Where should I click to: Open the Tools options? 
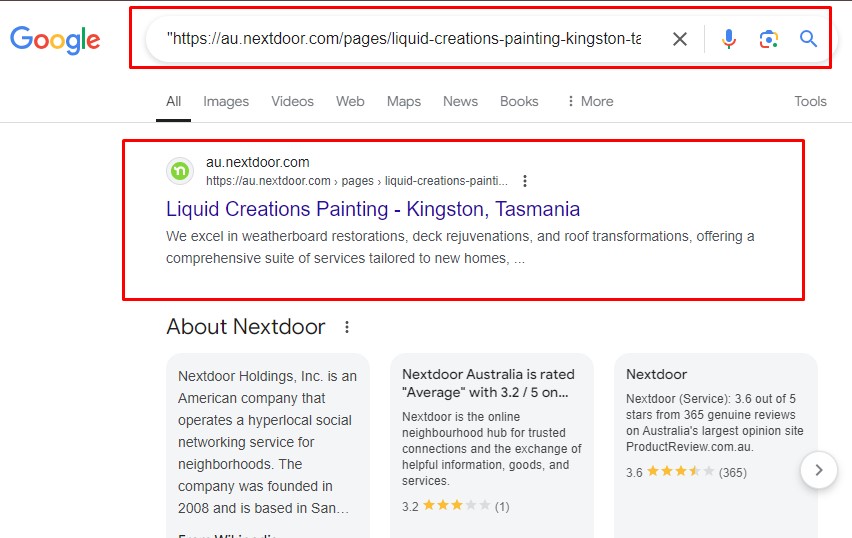tap(810, 101)
